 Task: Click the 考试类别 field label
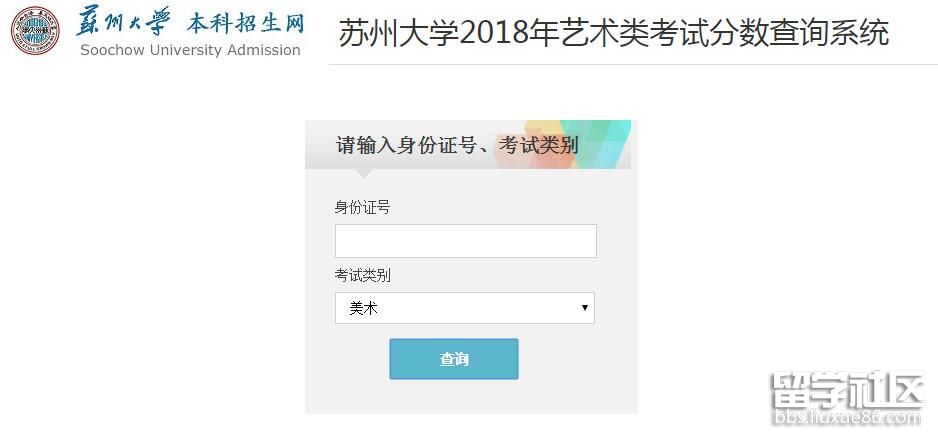click(x=362, y=275)
